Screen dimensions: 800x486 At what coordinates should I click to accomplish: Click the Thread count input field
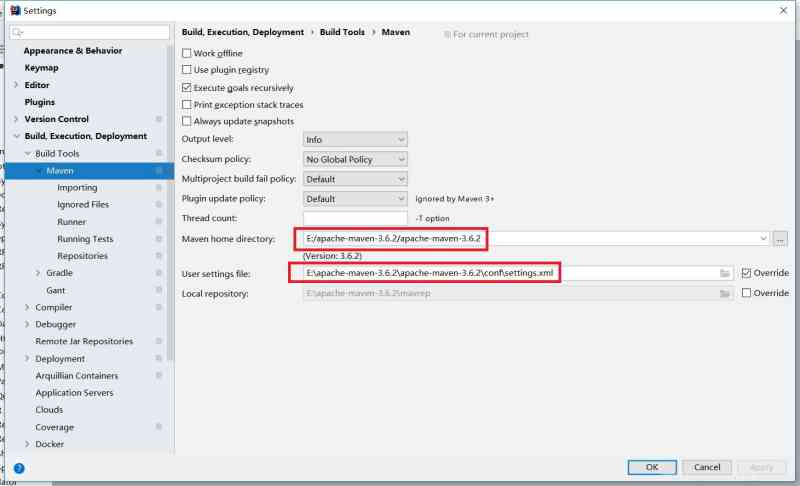[x=355, y=218]
